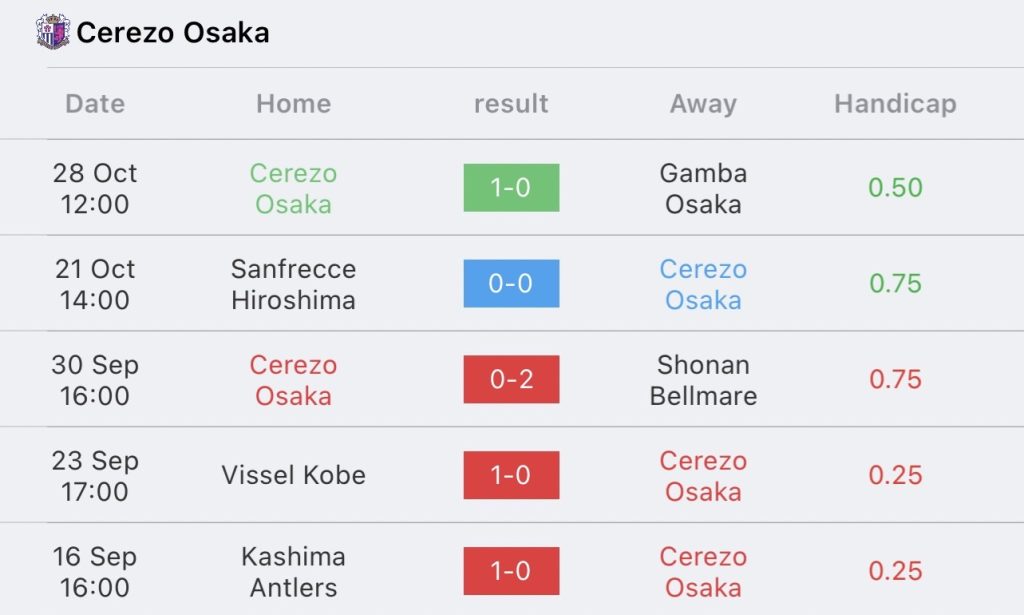Click the green 1-0 result badge

511,187
